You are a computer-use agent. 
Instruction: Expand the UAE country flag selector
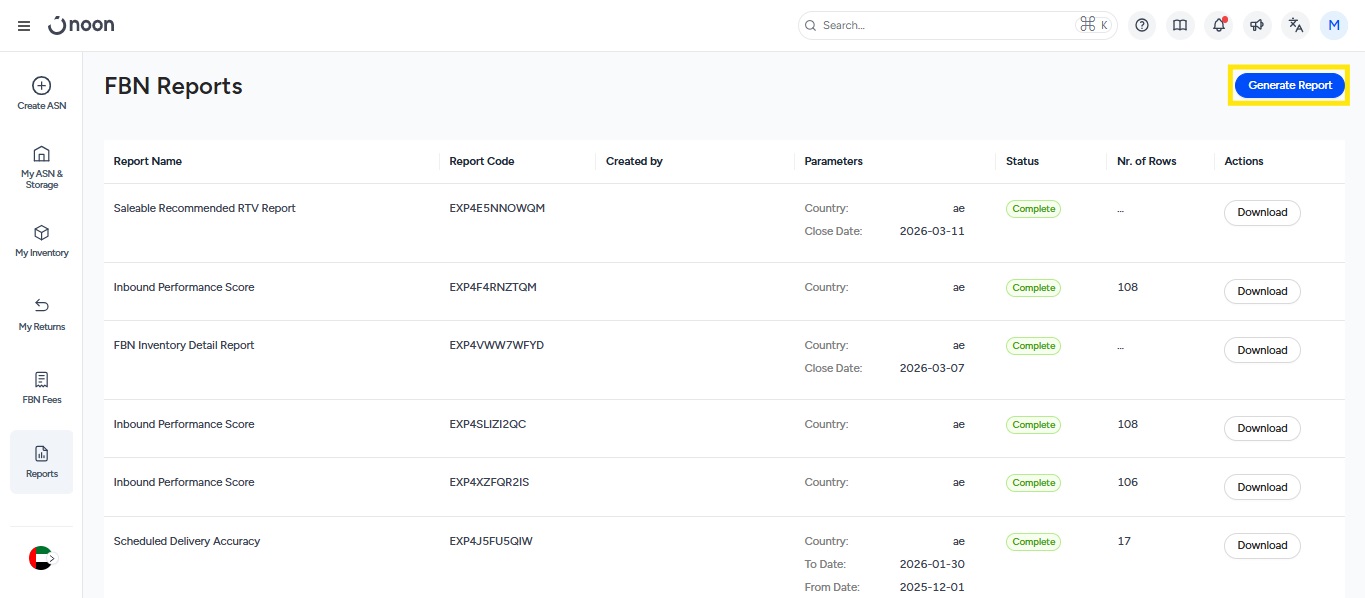coord(42,558)
